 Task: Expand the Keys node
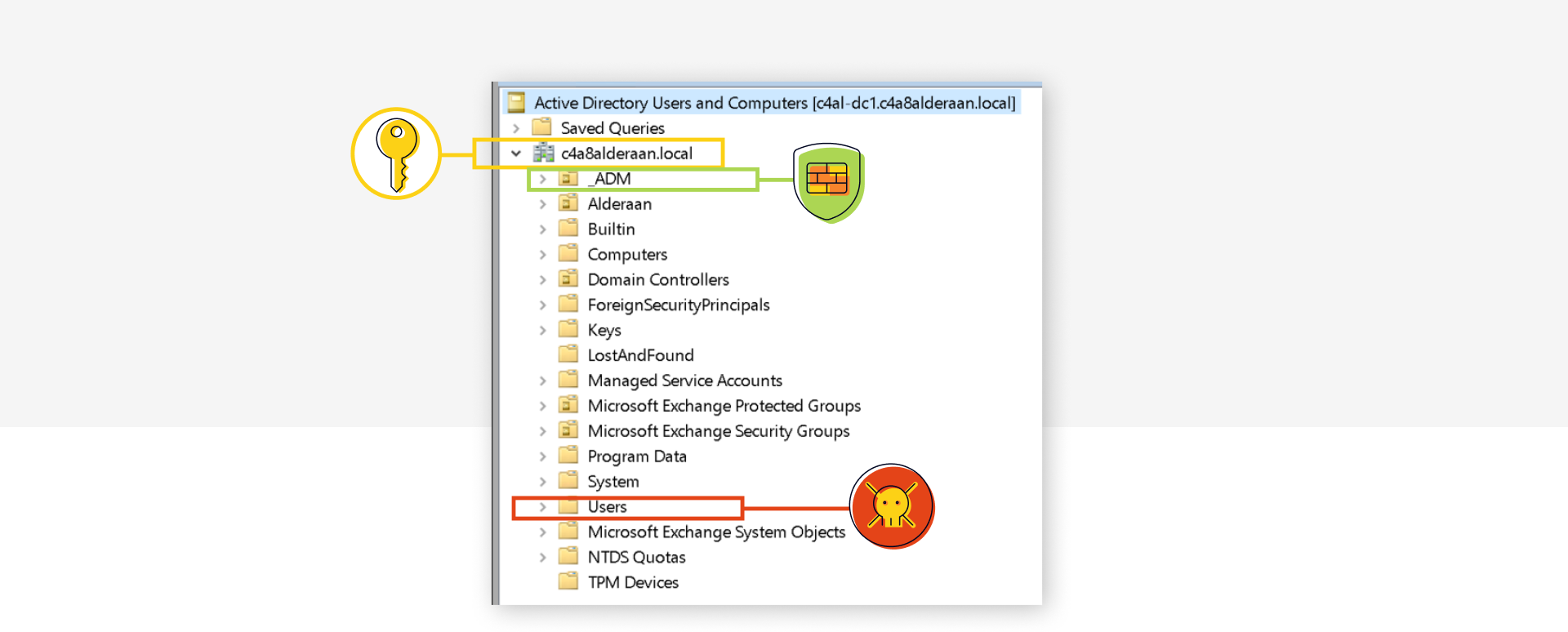[543, 331]
